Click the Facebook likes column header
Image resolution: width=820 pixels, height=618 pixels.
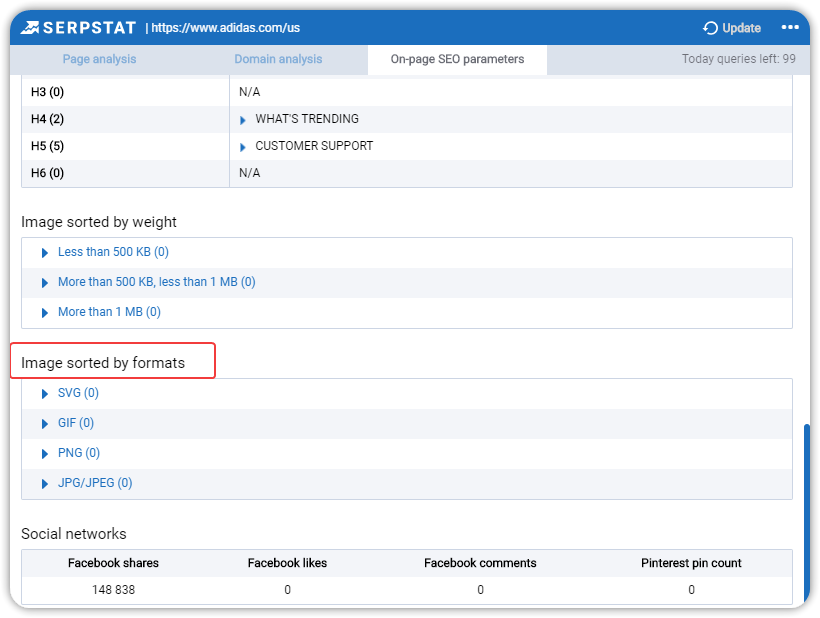(x=287, y=563)
